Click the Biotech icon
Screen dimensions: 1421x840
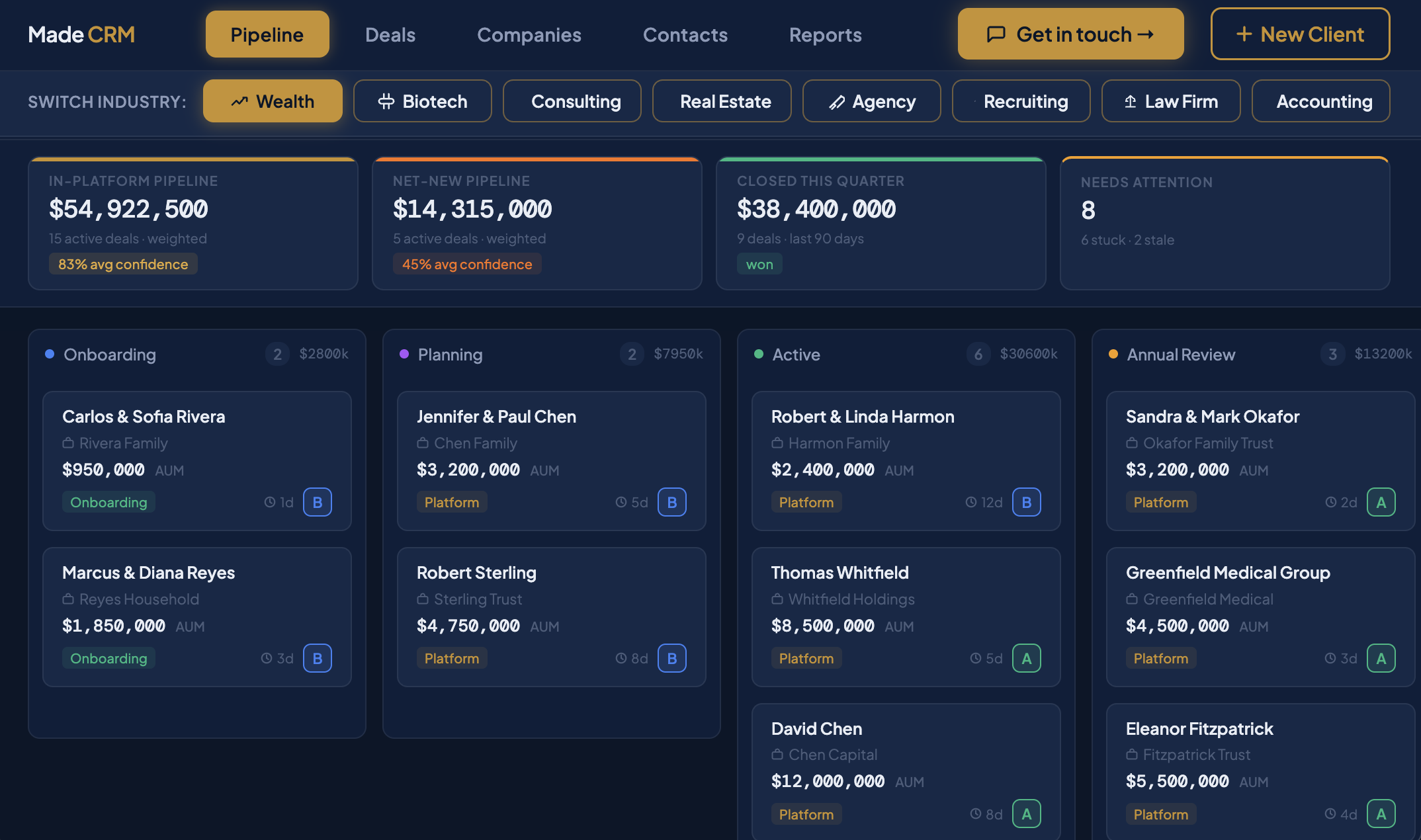386,102
